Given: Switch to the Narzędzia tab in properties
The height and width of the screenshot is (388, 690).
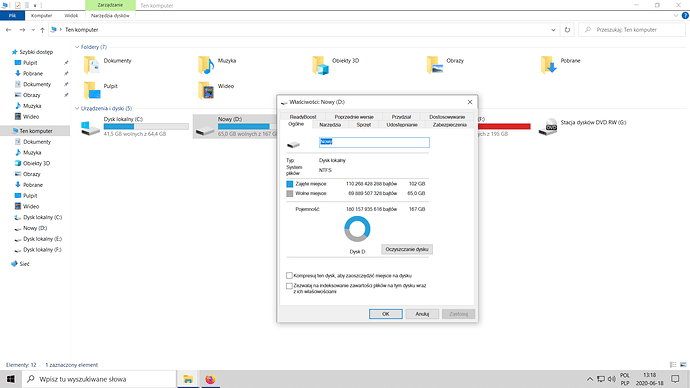Looking at the screenshot, I should pyautogui.click(x=330, y=125).
